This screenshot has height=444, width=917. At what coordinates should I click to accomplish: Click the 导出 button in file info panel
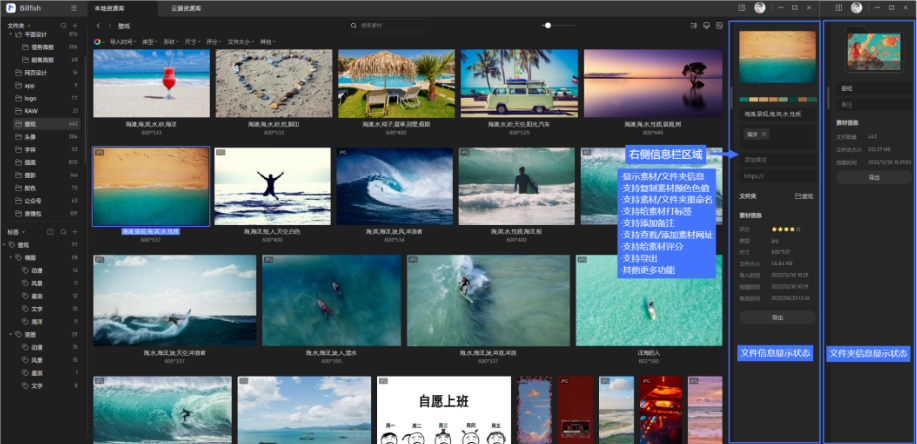tap(777, 317)
